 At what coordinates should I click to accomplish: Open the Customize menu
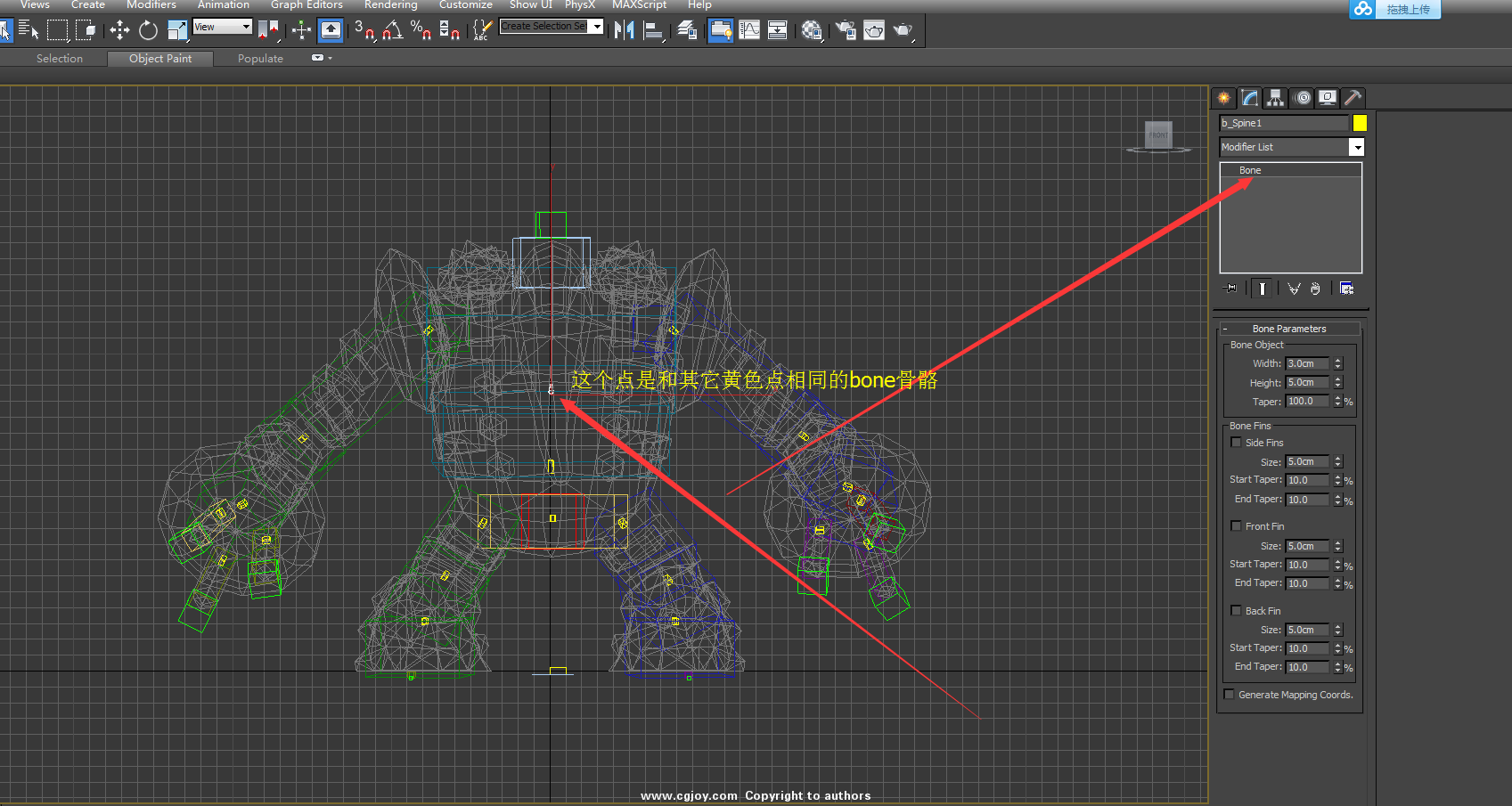tap(465, 5)
